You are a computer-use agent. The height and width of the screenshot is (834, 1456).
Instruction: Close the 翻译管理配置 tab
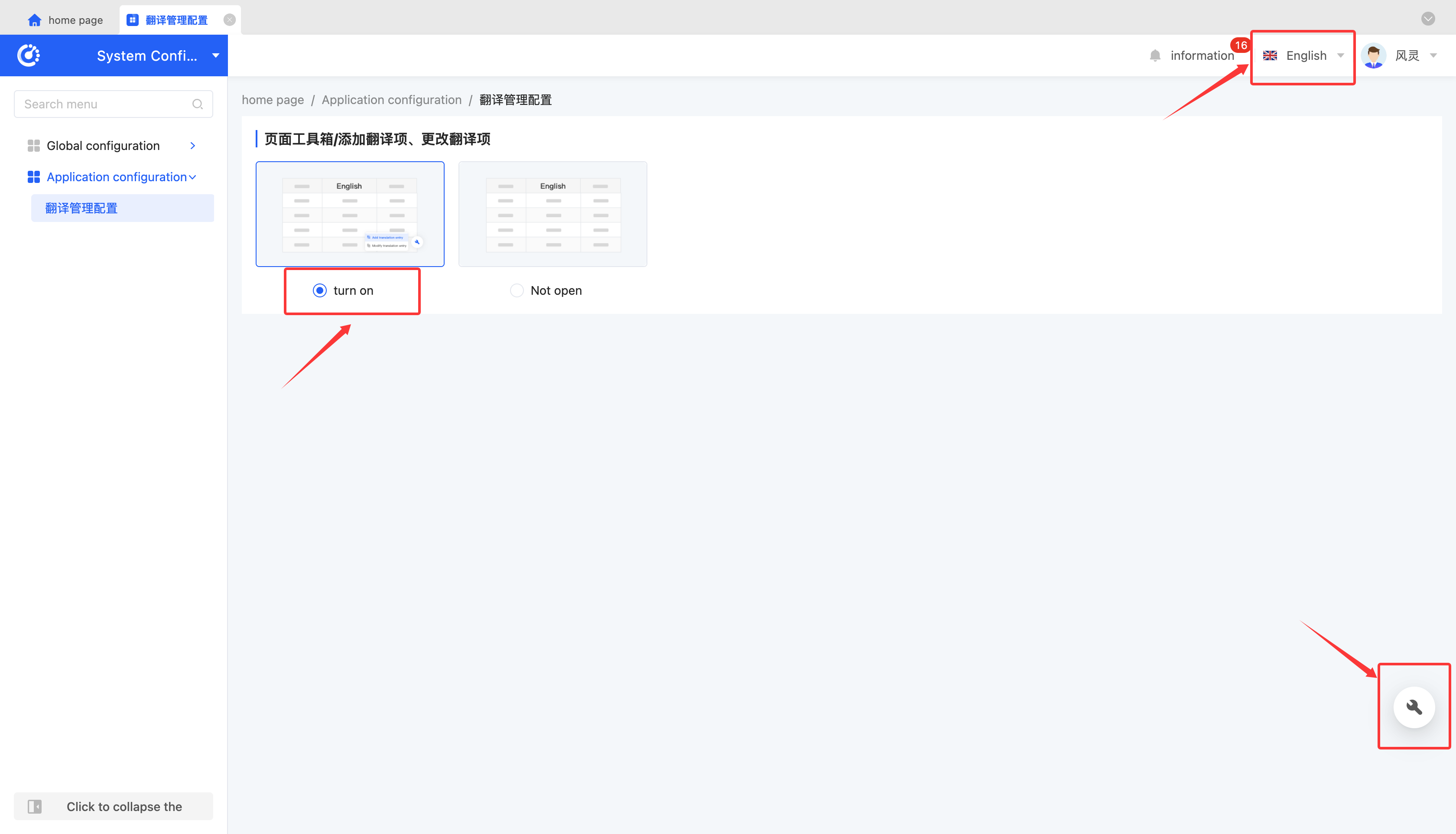pyautogui.click(x=230, y=20)
